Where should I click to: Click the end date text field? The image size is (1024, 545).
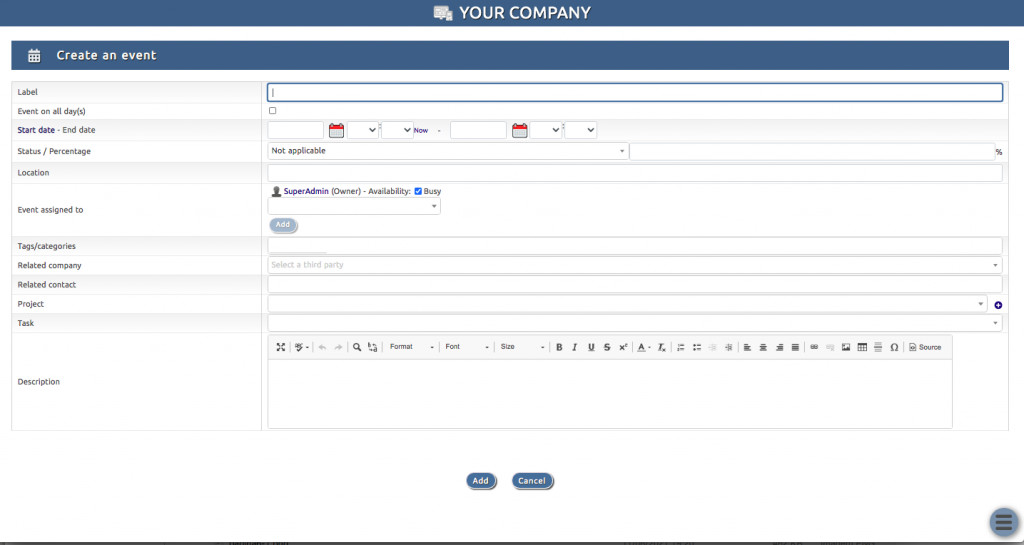click(x=479, y=130)
